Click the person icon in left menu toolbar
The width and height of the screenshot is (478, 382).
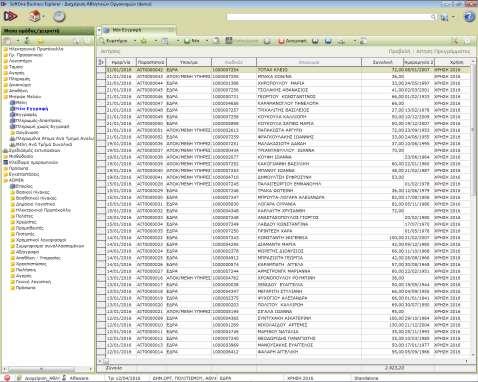pos(27,41)
